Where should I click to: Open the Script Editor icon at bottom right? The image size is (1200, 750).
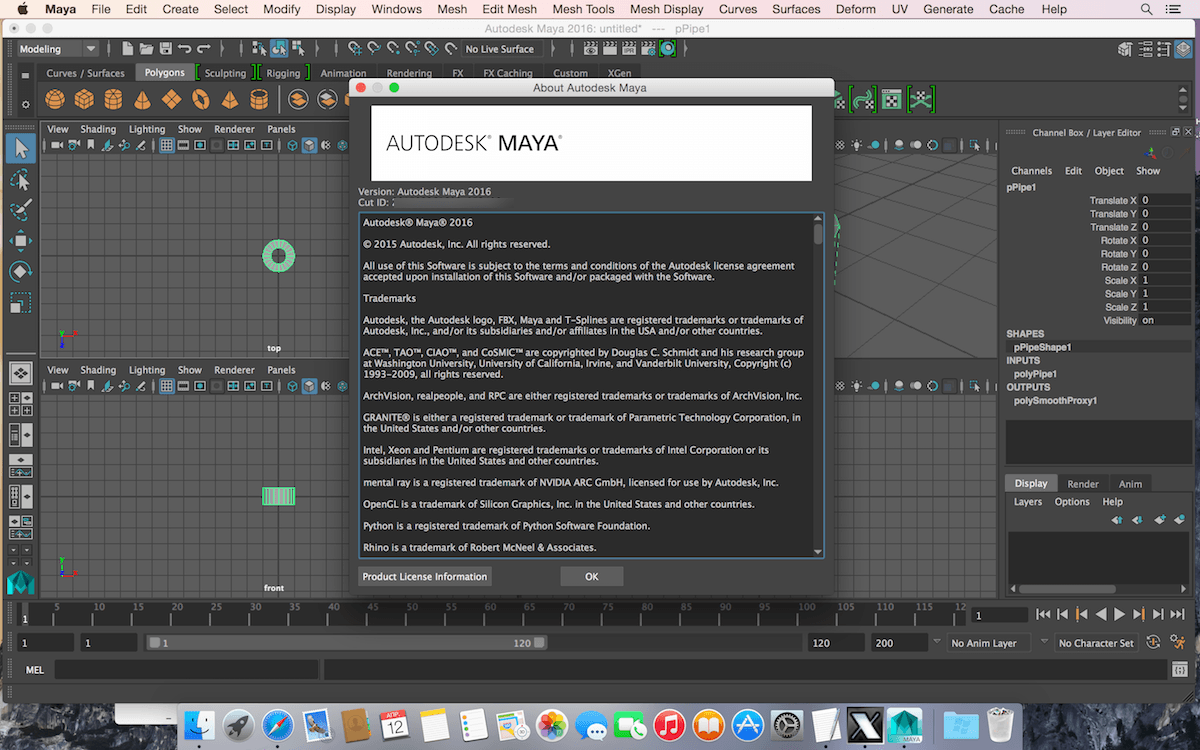click(x=1182, y=670)
